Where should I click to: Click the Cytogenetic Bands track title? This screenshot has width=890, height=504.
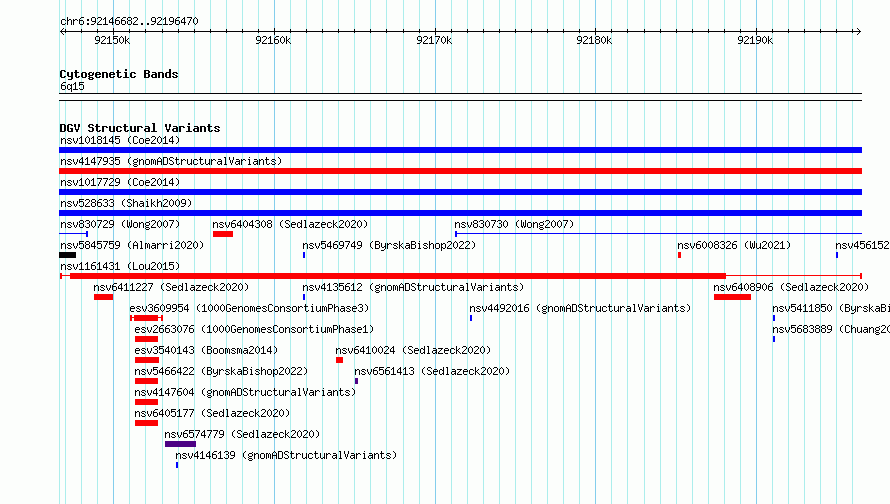coord(119,74)
